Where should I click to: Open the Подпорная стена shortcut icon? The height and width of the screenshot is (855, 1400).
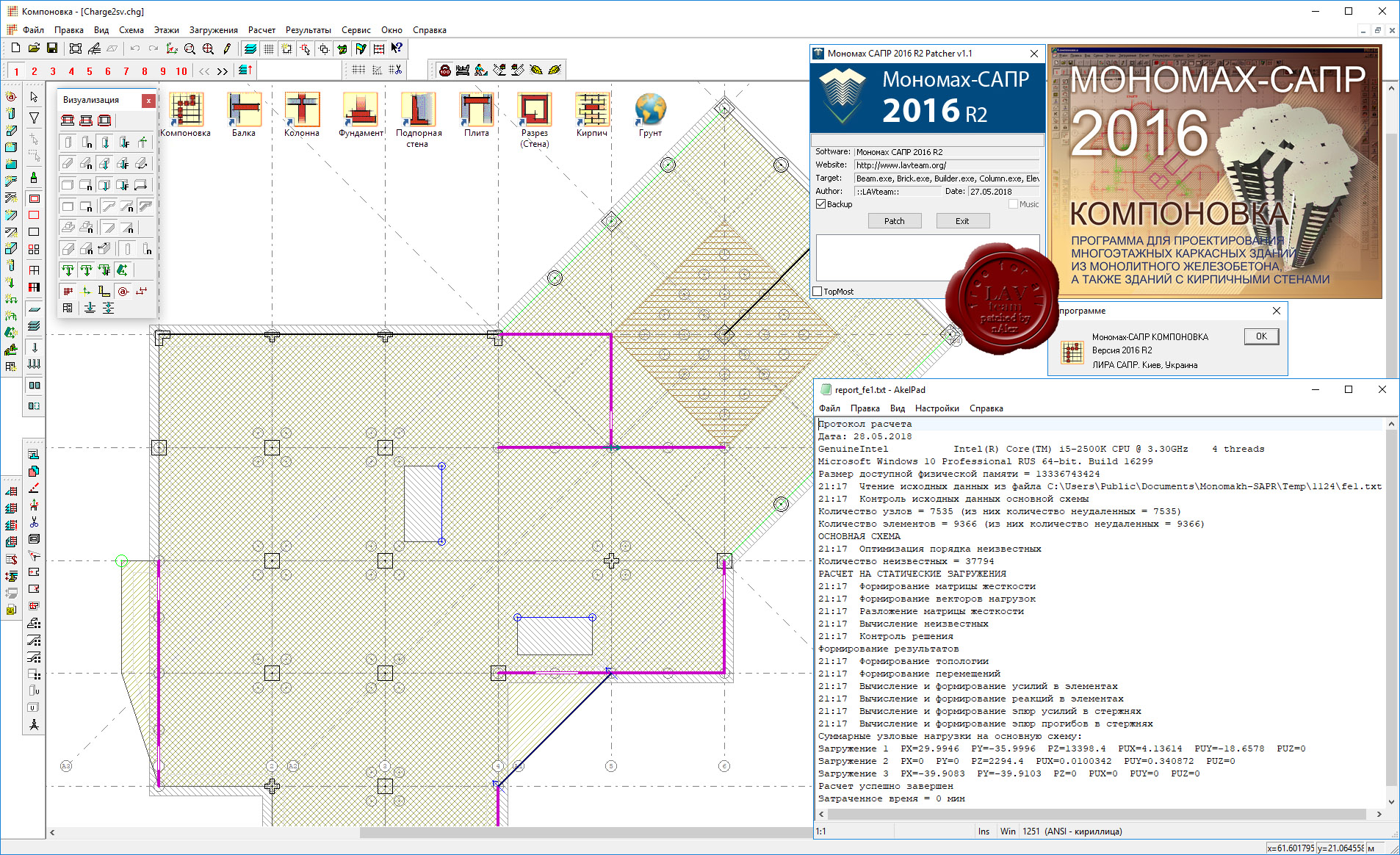click(418, 120)
